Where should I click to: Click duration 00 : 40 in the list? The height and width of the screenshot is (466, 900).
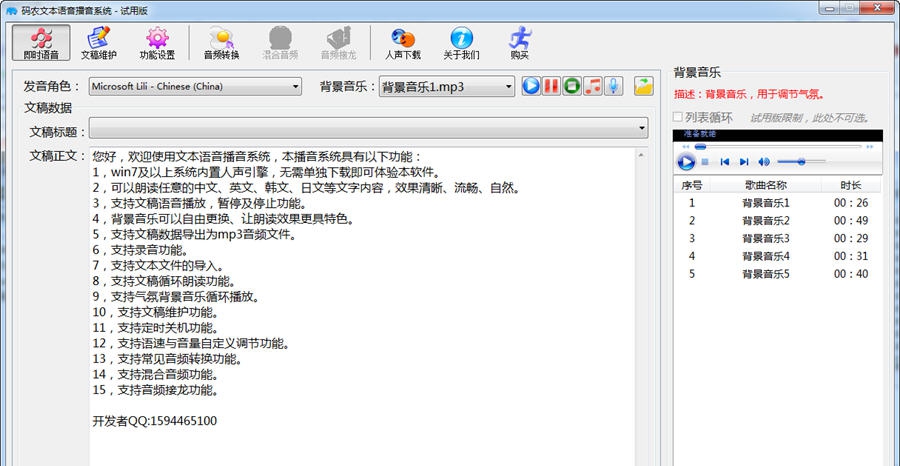pyautogui.click(x=851, y=274)
